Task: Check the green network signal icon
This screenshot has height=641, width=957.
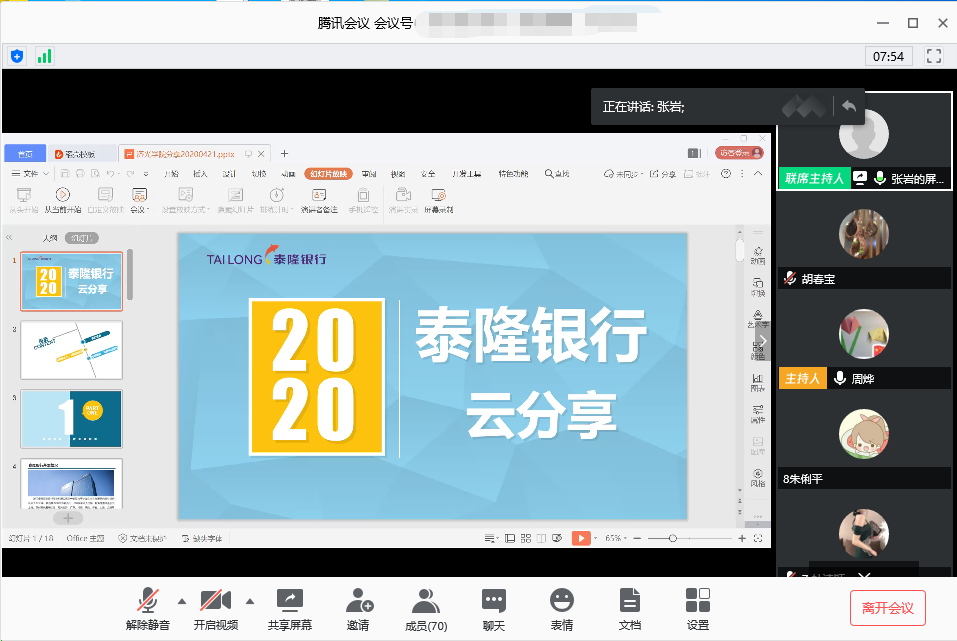Action: click(44, 56)
